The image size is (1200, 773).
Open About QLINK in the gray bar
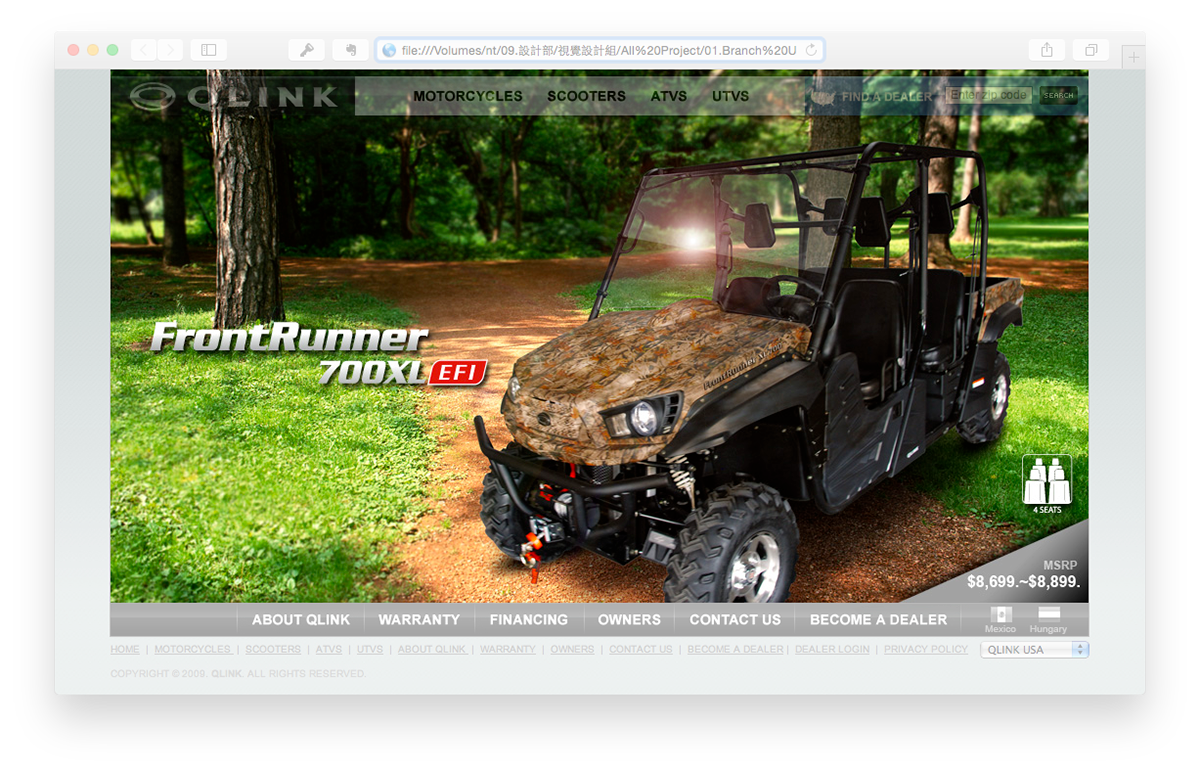pyautogui.click(x=301, y=620)
